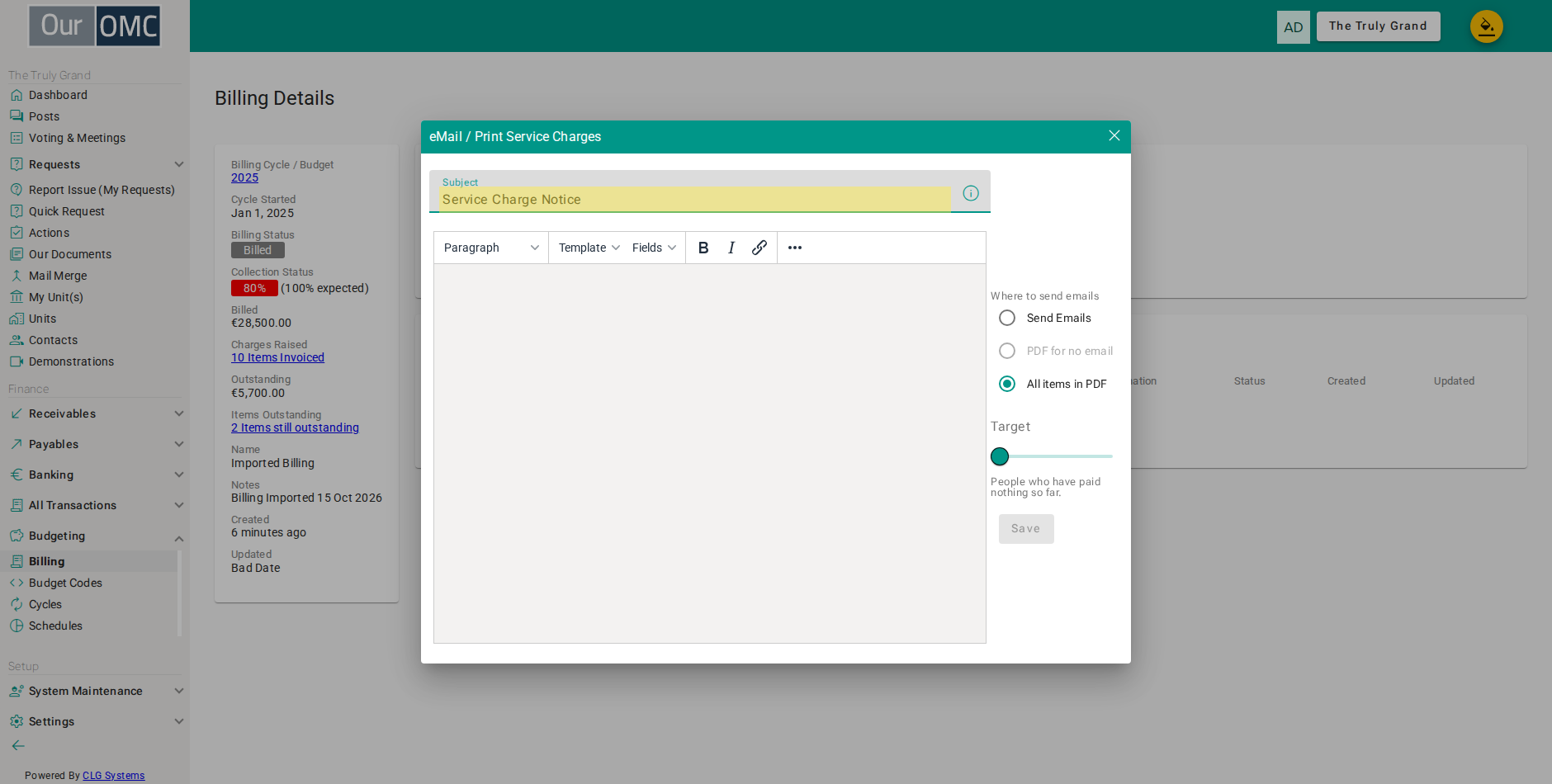This screenshot has height=784, width=1552.
Task: Open Quick Request in the sidebar
Action: coord(67,211)
